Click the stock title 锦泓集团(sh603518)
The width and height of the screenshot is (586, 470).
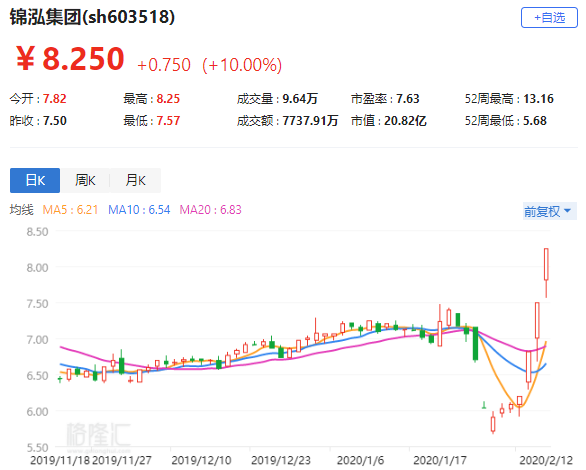(92, 17)
